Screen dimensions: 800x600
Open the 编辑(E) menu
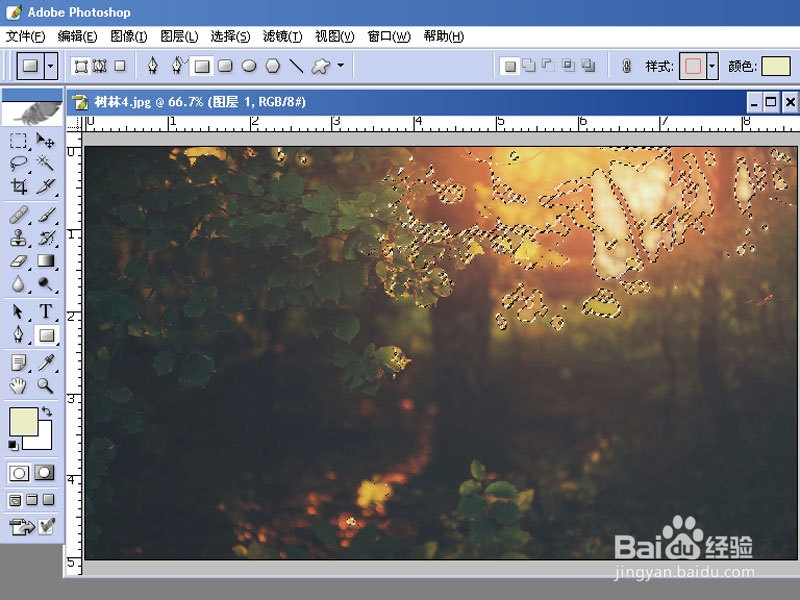[78, 36]
